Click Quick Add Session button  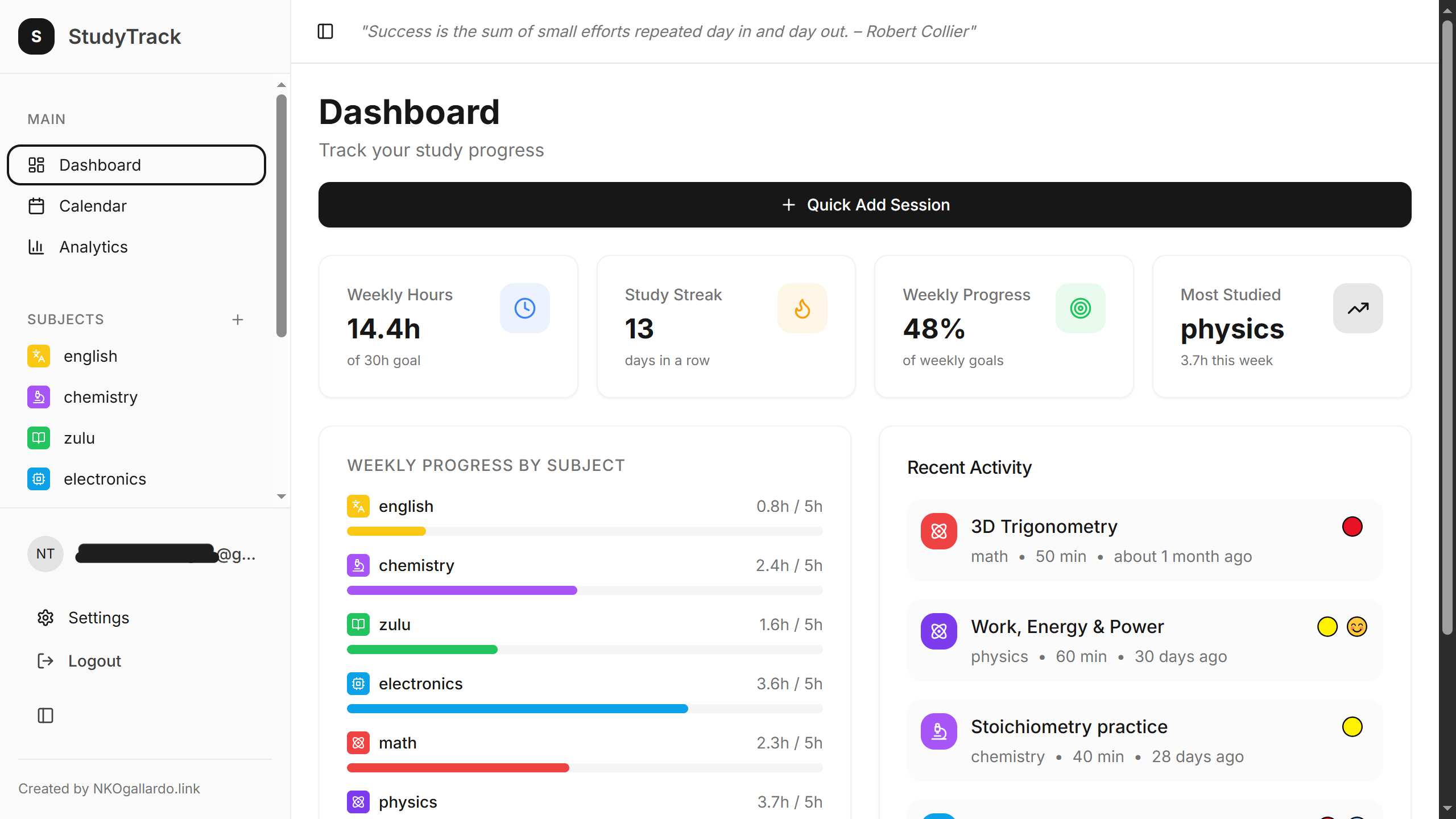coord(864,205)
